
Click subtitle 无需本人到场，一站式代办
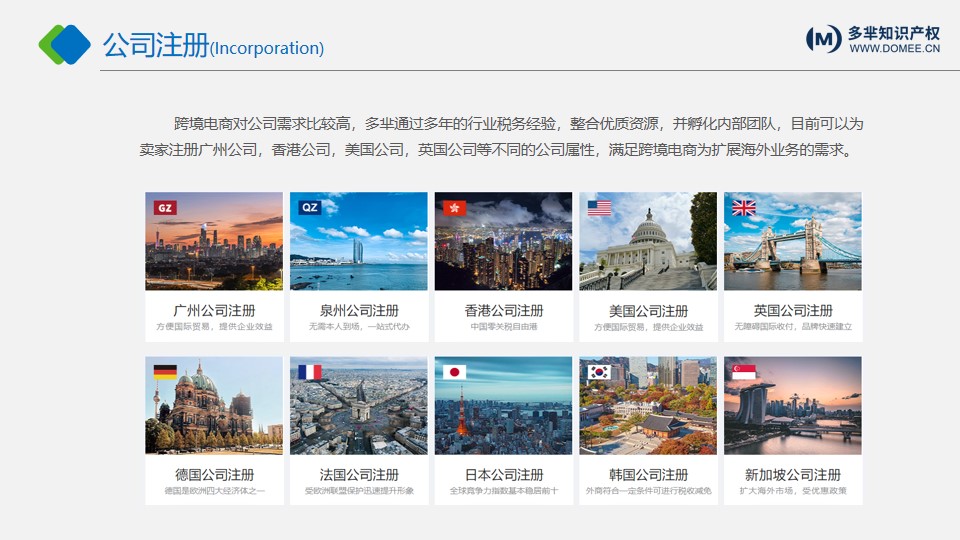359,327
